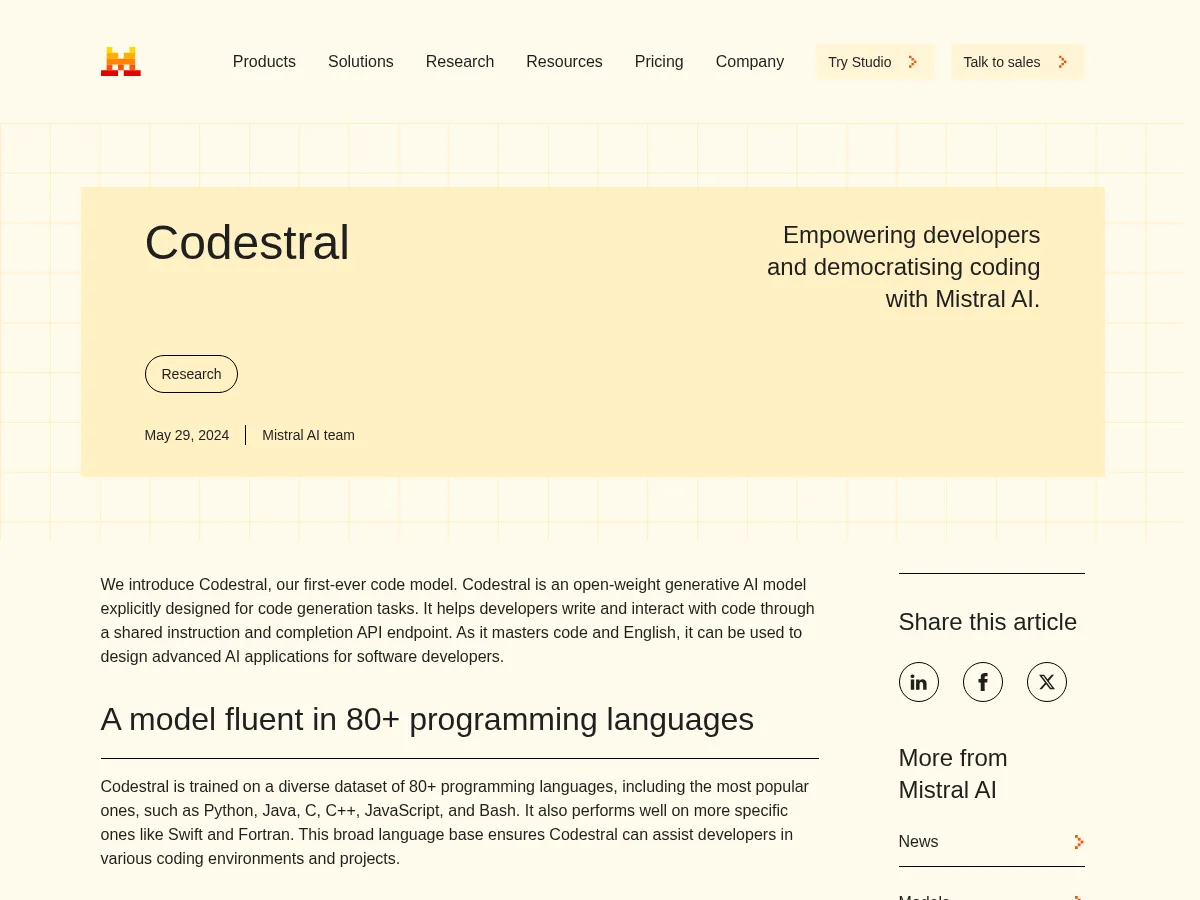Click the Mistral AI logo
The image size is (1200, 900).
(120, 61)
